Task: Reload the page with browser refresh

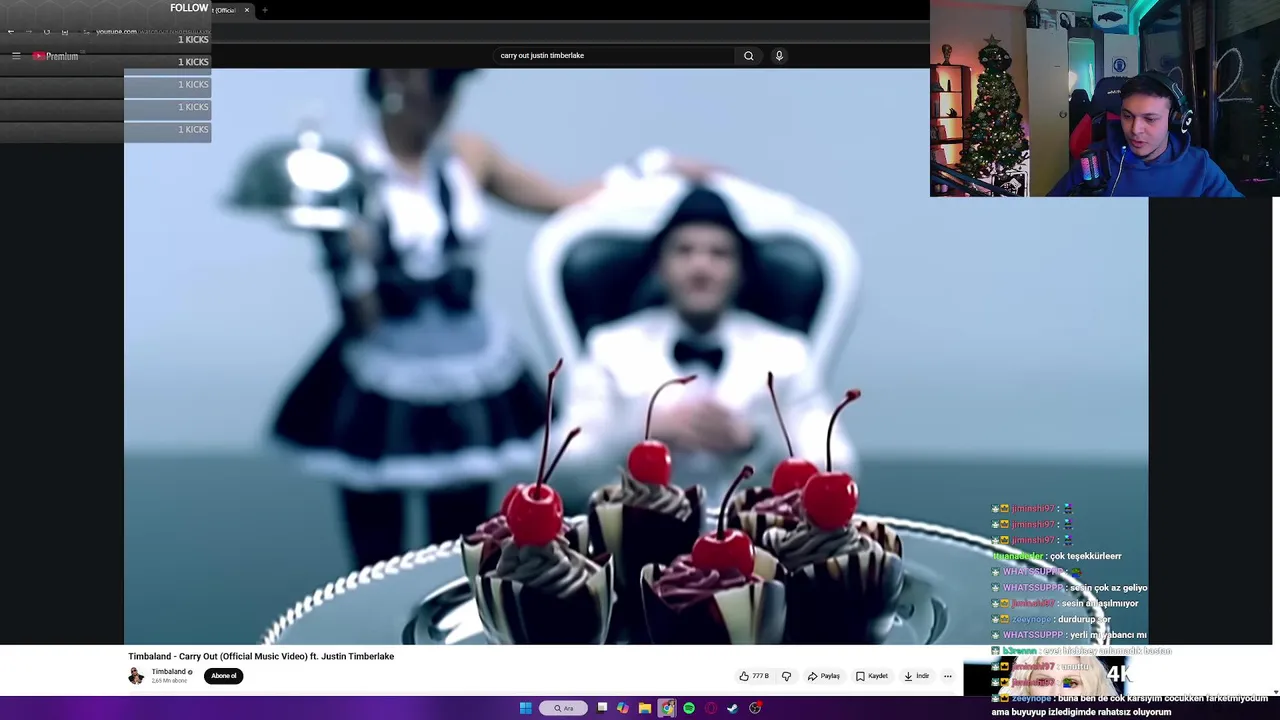Action: [x=47, y=32]
